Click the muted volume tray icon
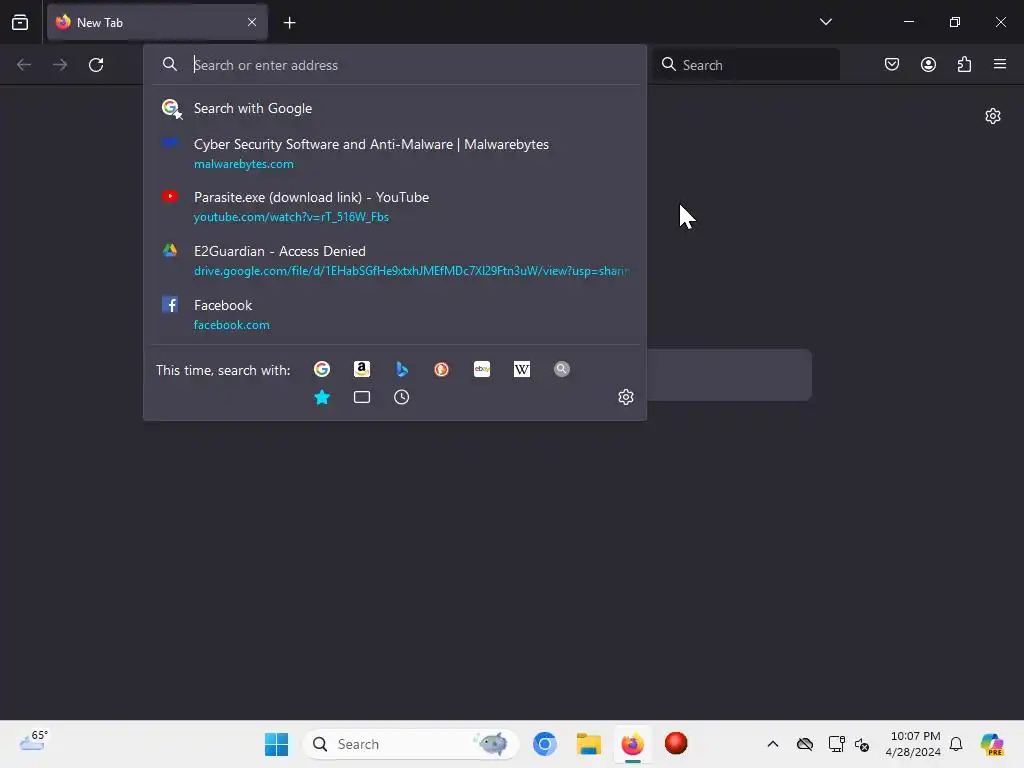Screen dimensions: 1024x768 tap(862, 744)
